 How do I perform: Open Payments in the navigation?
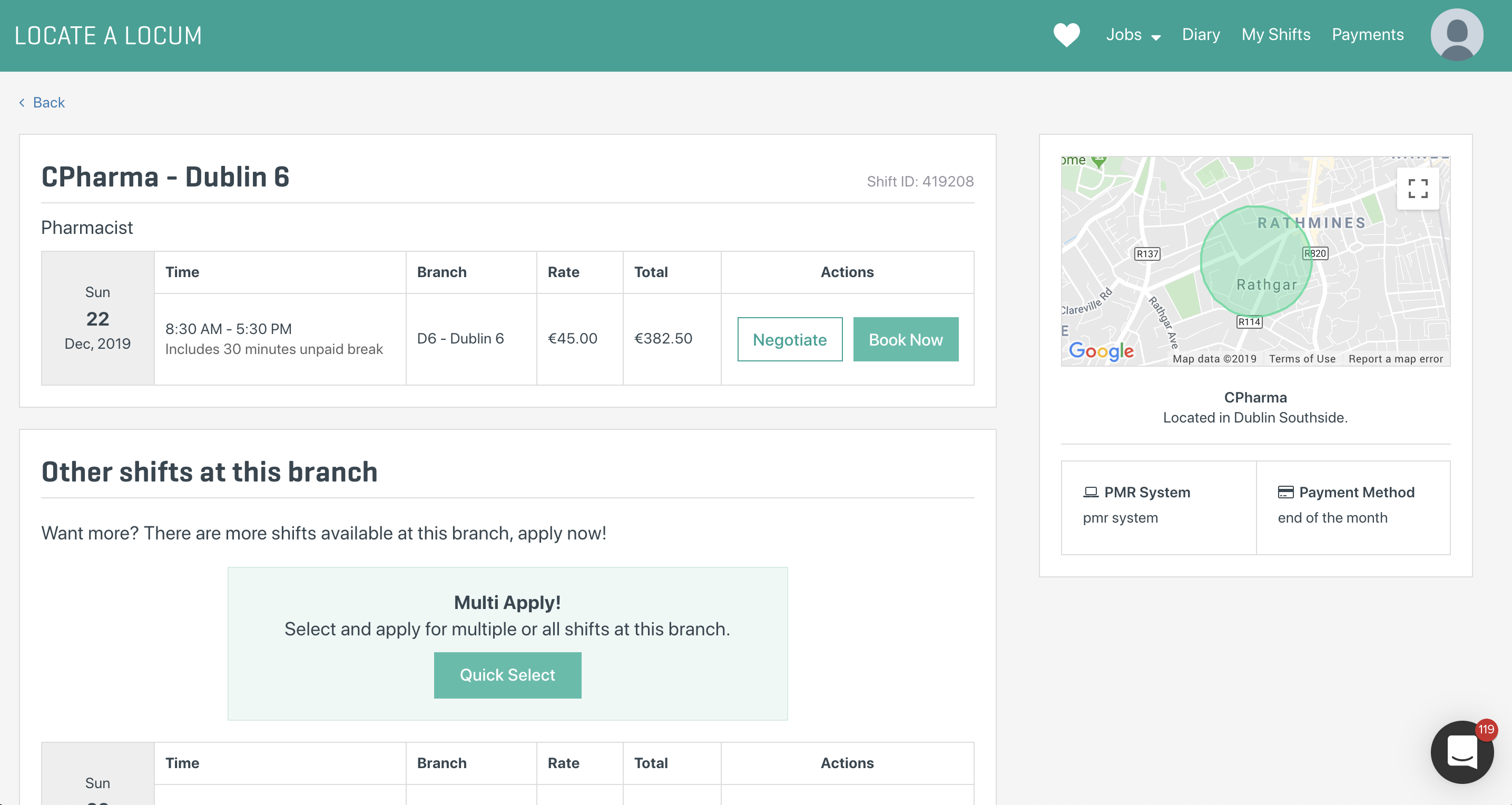pos(1367,35)
